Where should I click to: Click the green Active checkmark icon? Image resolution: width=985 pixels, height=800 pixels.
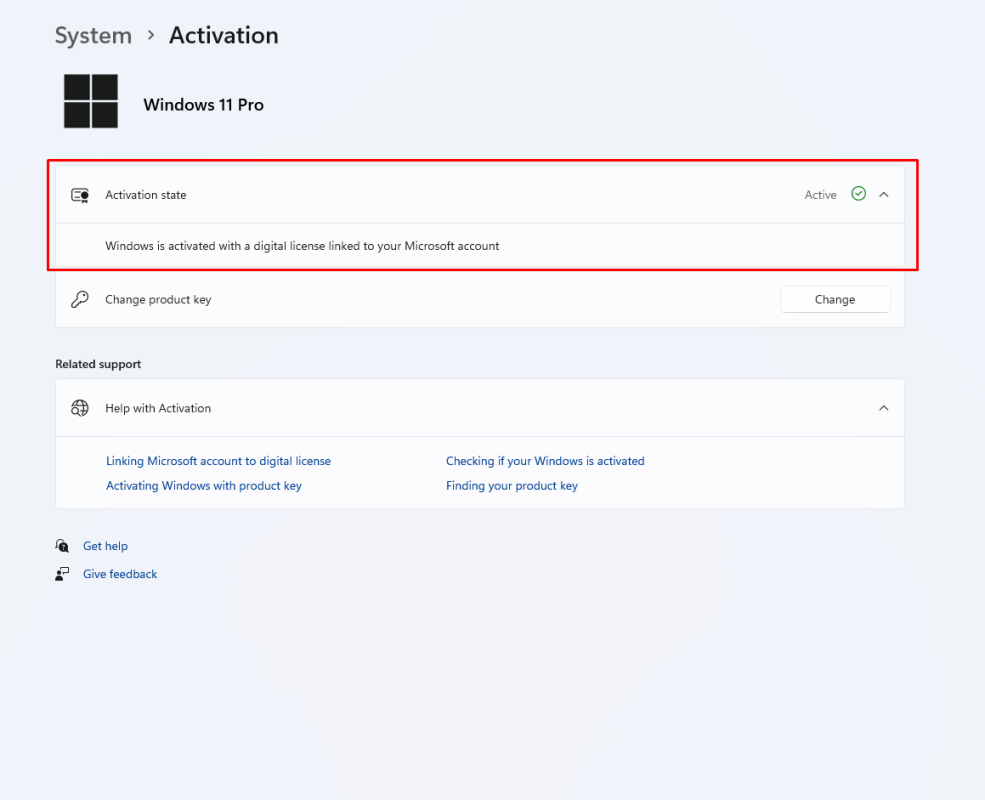tap(858, 194)
